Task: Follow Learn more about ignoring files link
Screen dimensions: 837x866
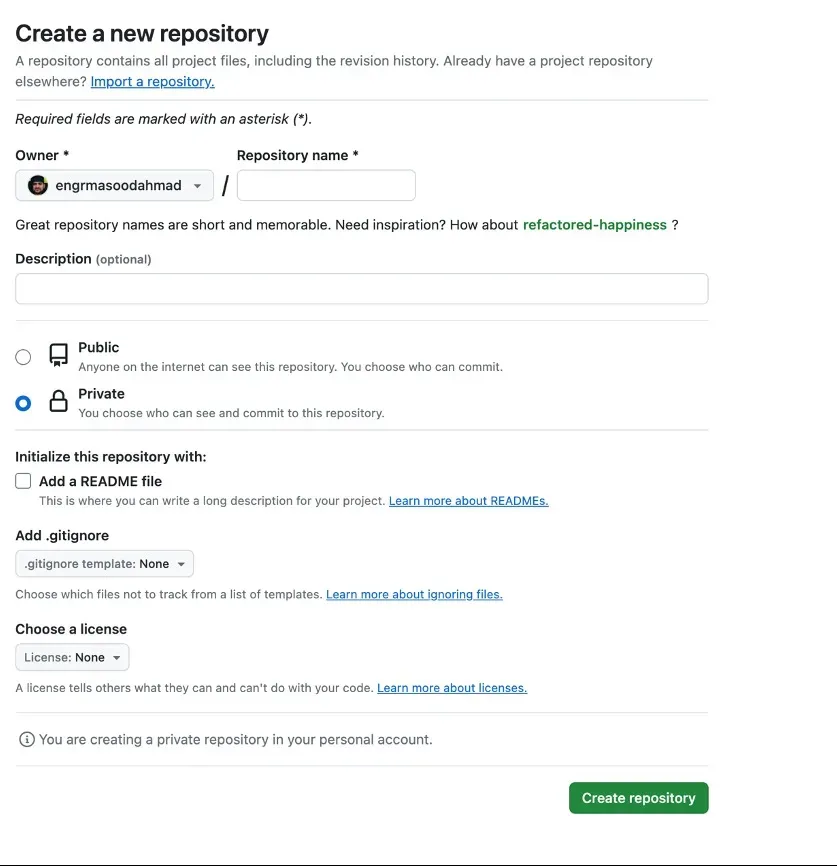Action: (414, 594)
